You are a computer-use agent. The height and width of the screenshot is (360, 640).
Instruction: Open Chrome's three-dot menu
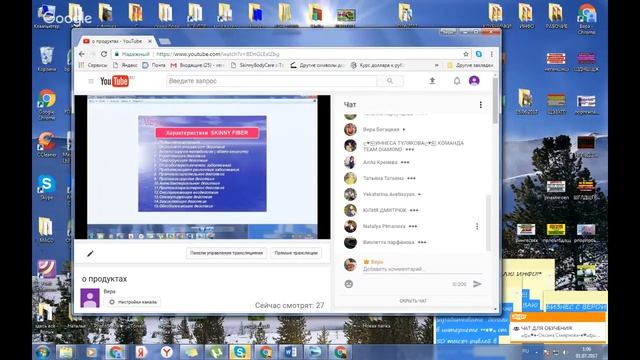click(492, 54)
